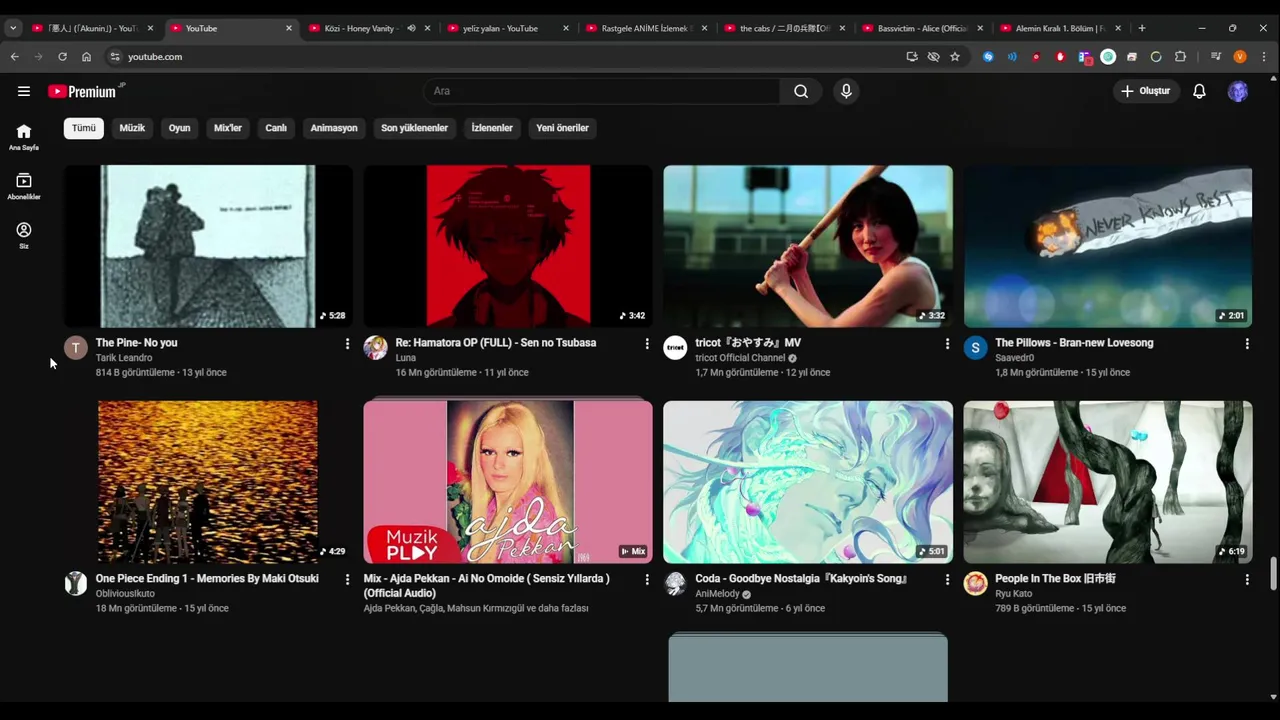Open video title The Pine- No you
Image resolution: width=1280 pixels, height=720 pixels.
136,343
